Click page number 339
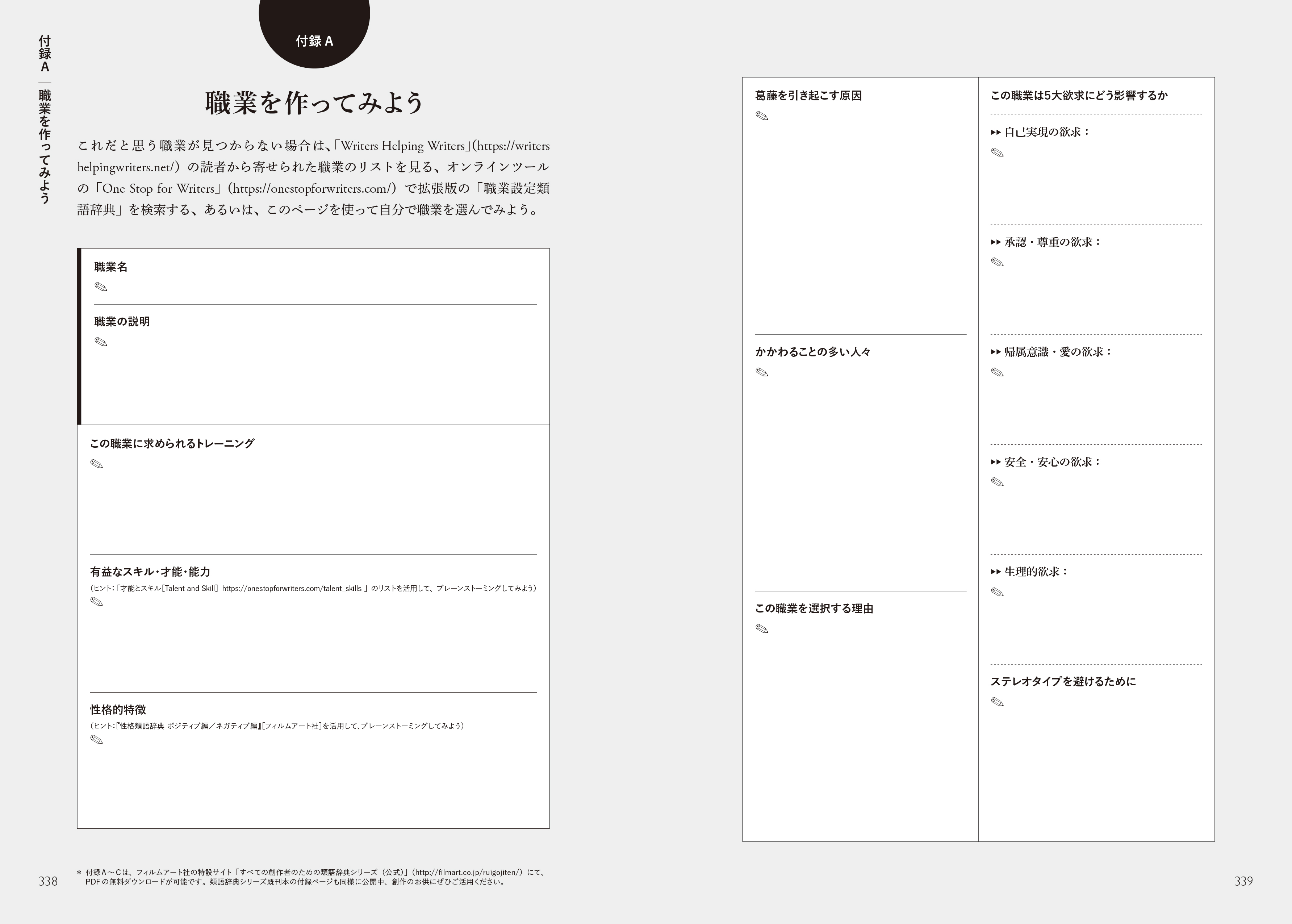 pyautogui.click(x=1243, y=881)
